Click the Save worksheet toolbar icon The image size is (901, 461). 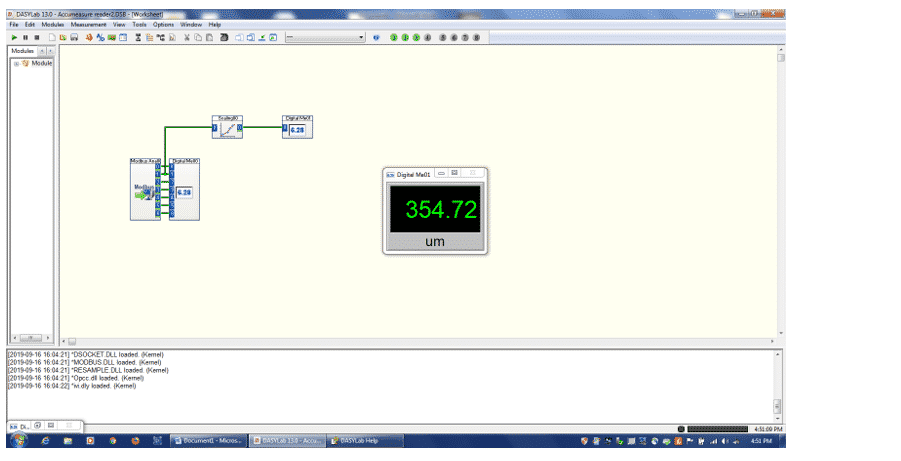pos(73,37)
